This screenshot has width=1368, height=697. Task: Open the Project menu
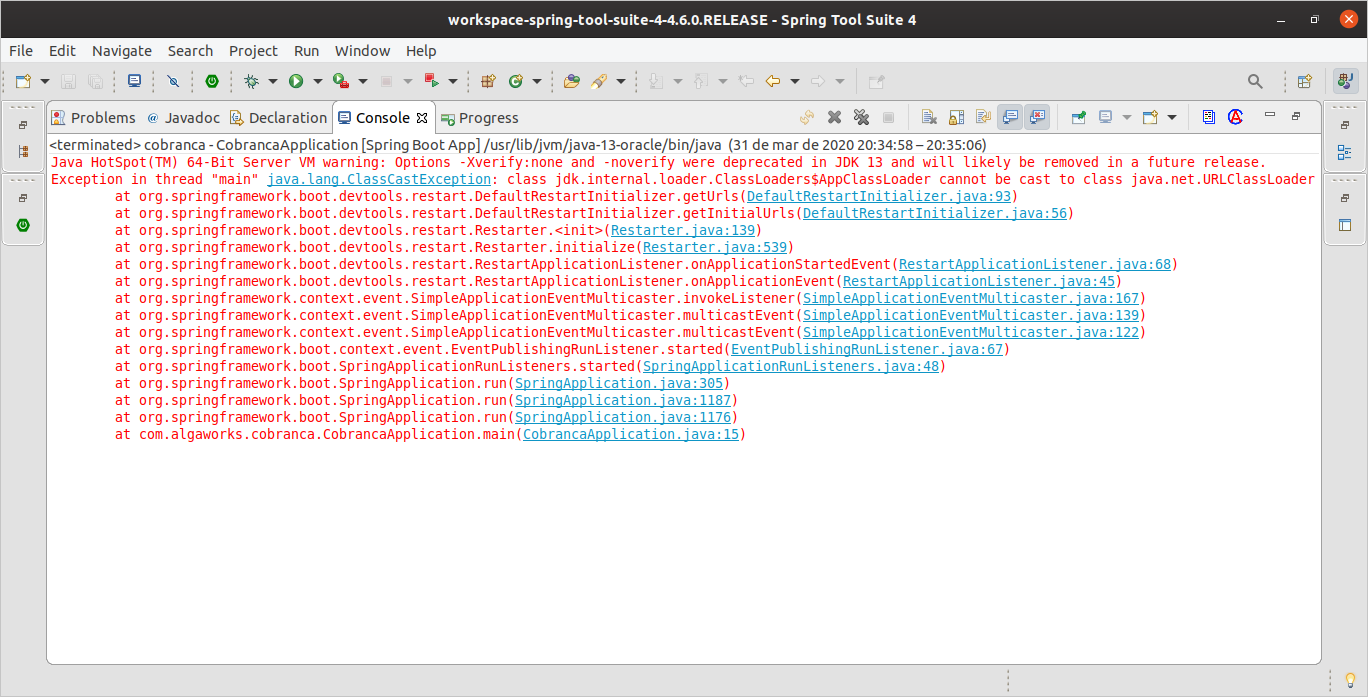[253, 50]
